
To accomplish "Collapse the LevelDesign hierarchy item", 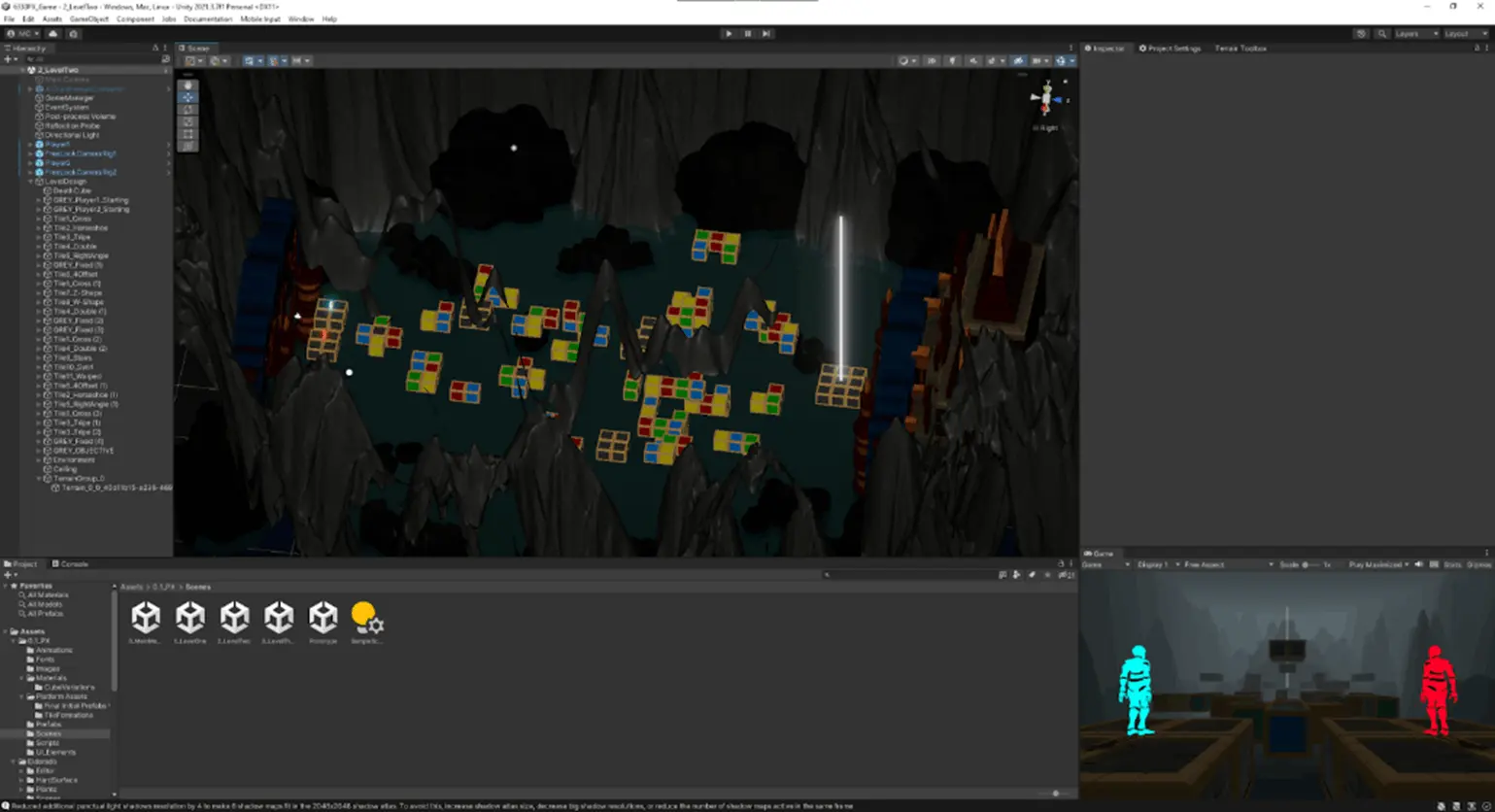I will 30,182.
